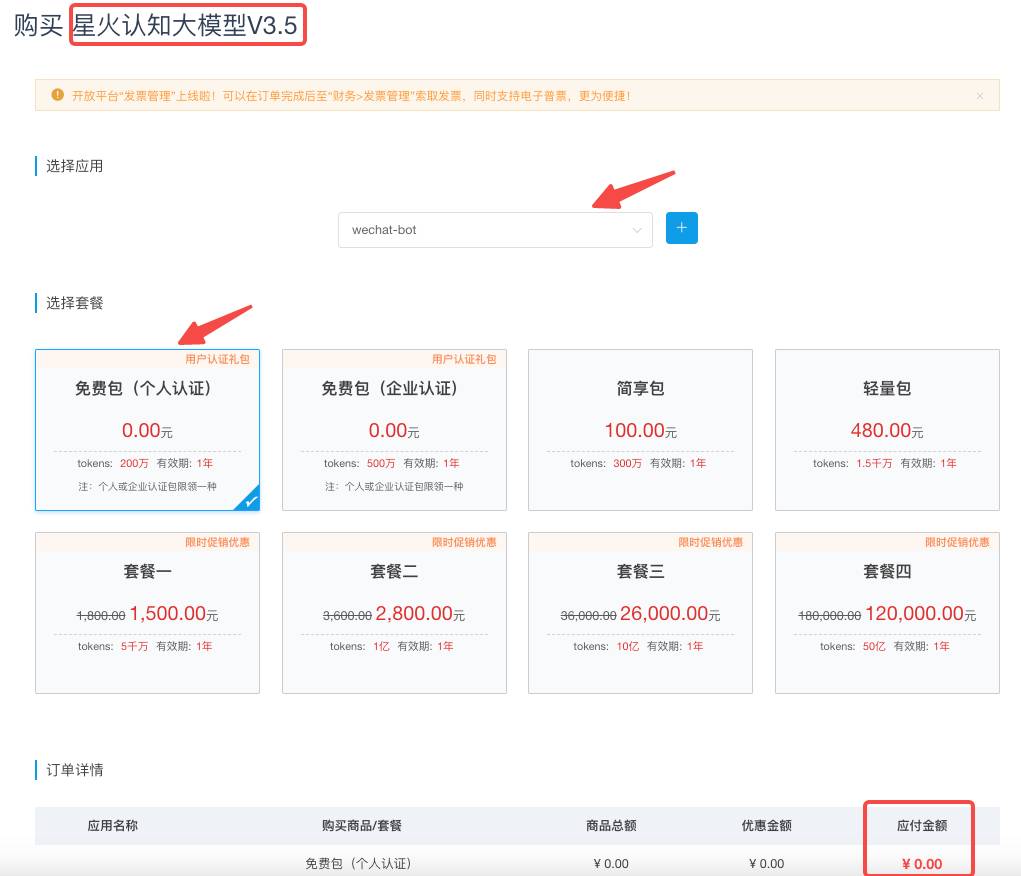Click the 应用名称 column header

pyautogui.click(x=113, y=825)
